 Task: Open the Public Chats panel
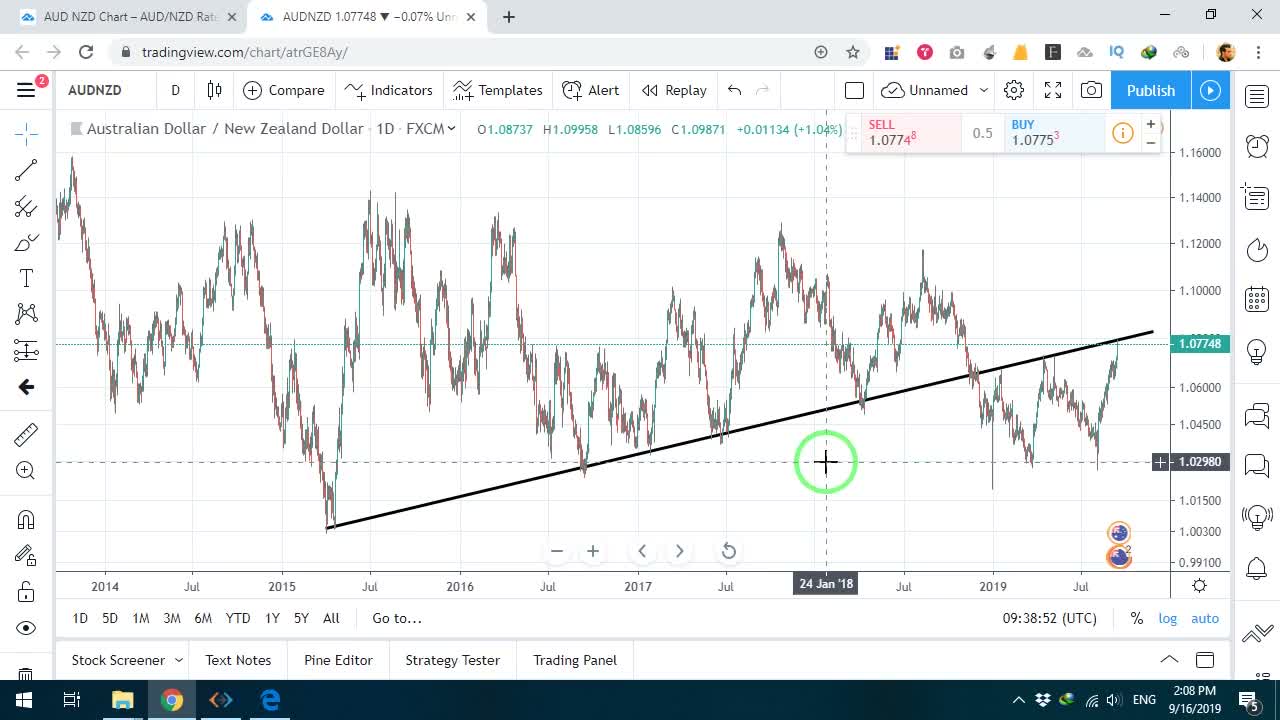click(1257, 415)
